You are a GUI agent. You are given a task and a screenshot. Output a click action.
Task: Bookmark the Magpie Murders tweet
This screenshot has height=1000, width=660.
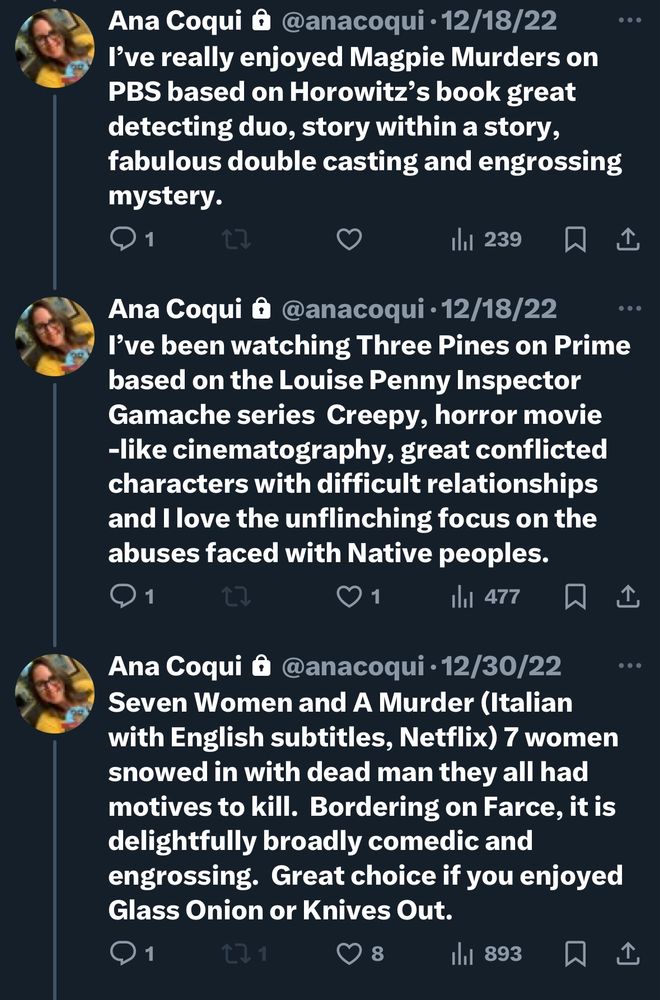(x=575, y=240)
